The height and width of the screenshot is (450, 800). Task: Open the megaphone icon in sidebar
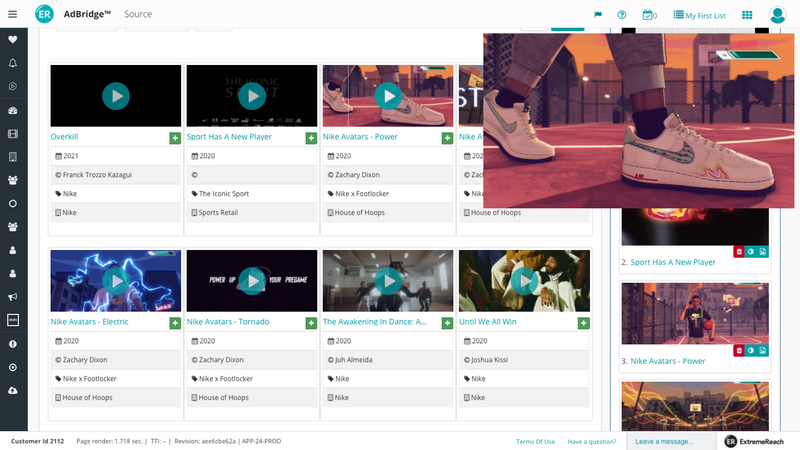click(x=13, y=297)
